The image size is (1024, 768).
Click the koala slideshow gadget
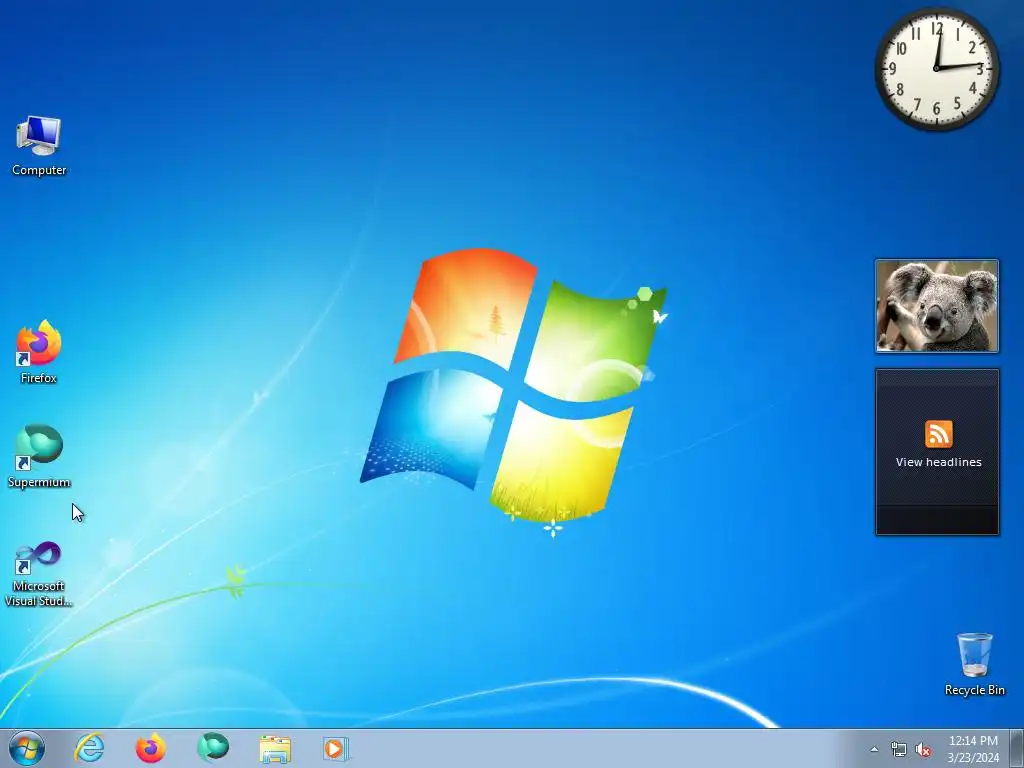point(936,306)
